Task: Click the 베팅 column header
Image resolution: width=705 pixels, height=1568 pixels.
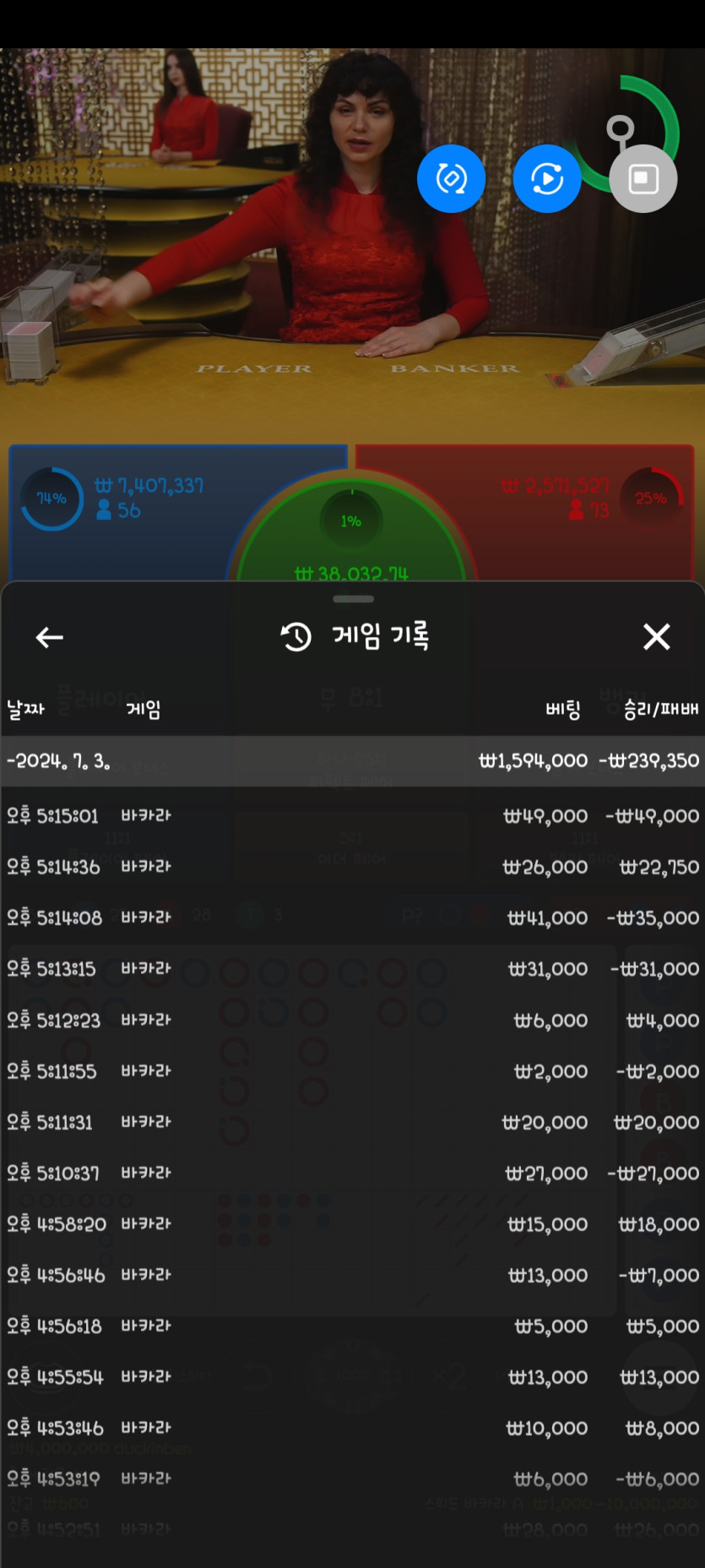Action: (563, 710)
